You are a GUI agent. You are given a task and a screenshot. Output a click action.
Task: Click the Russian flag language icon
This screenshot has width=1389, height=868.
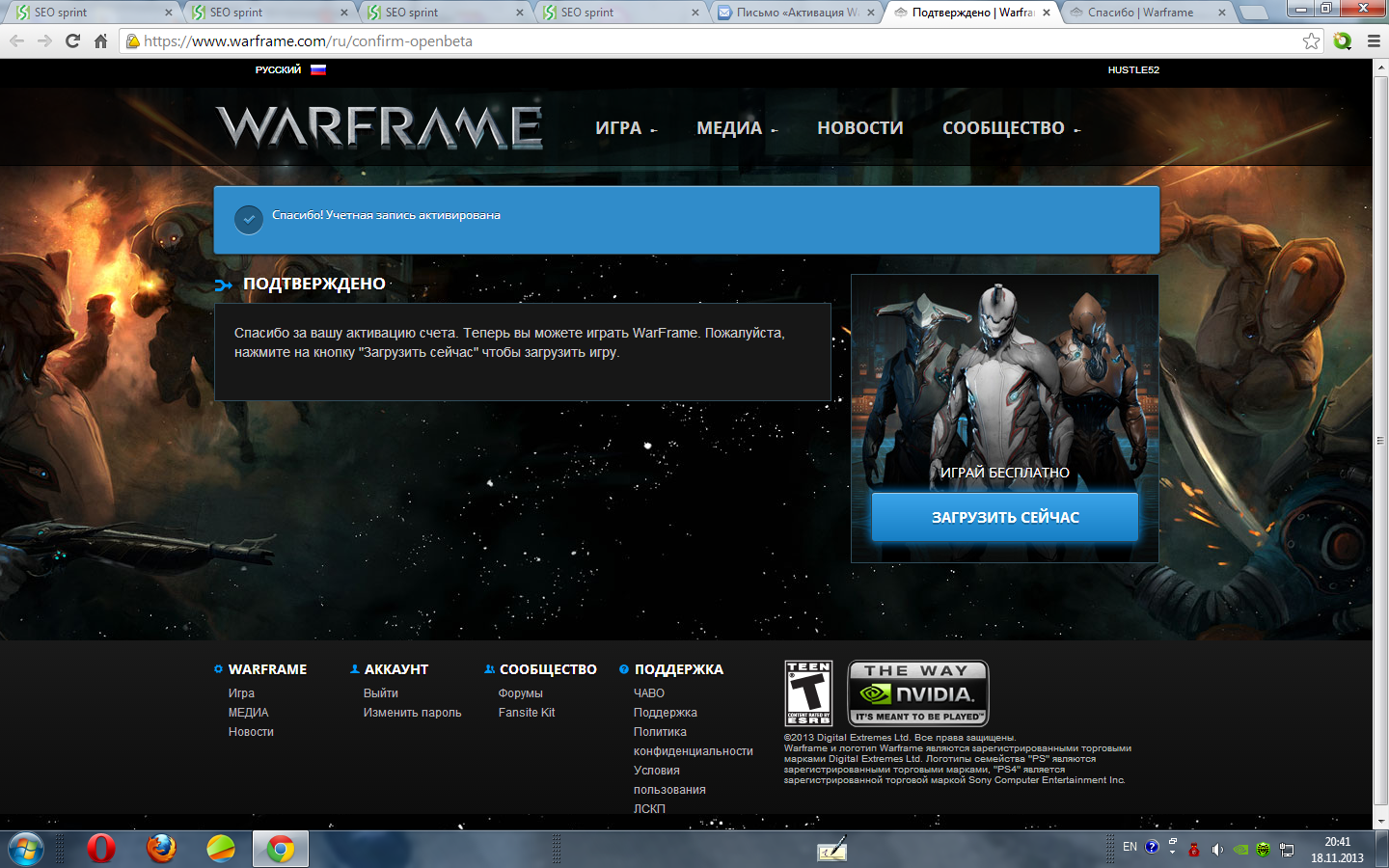pos(318,69)
